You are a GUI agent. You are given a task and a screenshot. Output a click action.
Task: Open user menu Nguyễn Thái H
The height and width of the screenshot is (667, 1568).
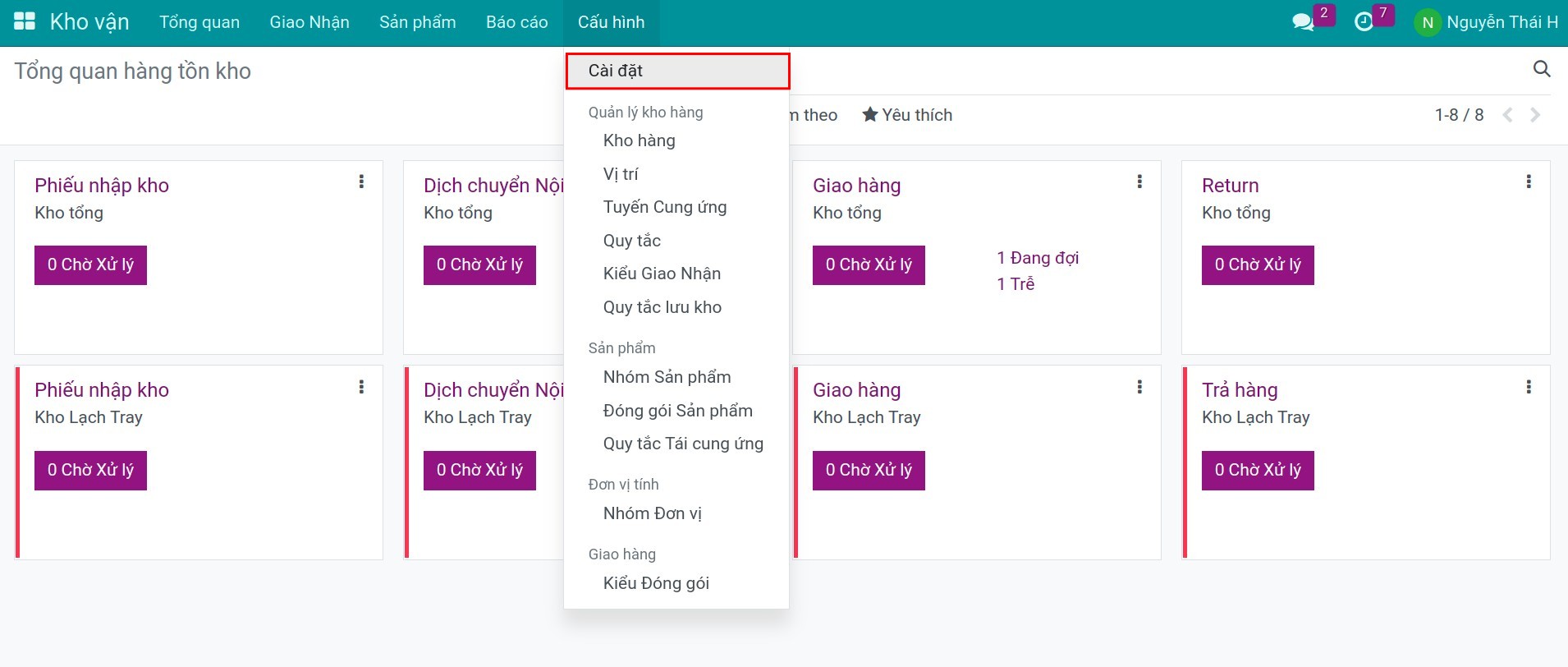1486,22
